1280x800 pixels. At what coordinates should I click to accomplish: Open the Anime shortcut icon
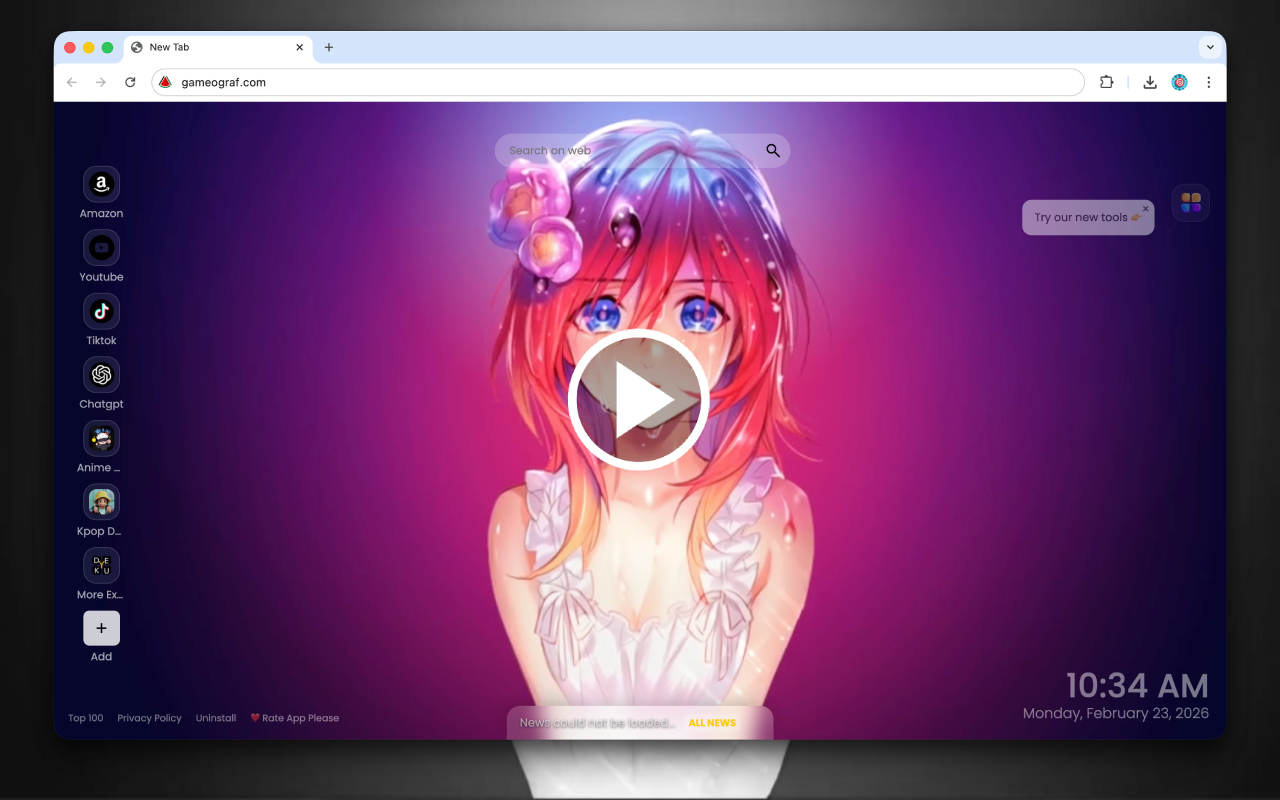pyautogui.click(x=101, y=438)
